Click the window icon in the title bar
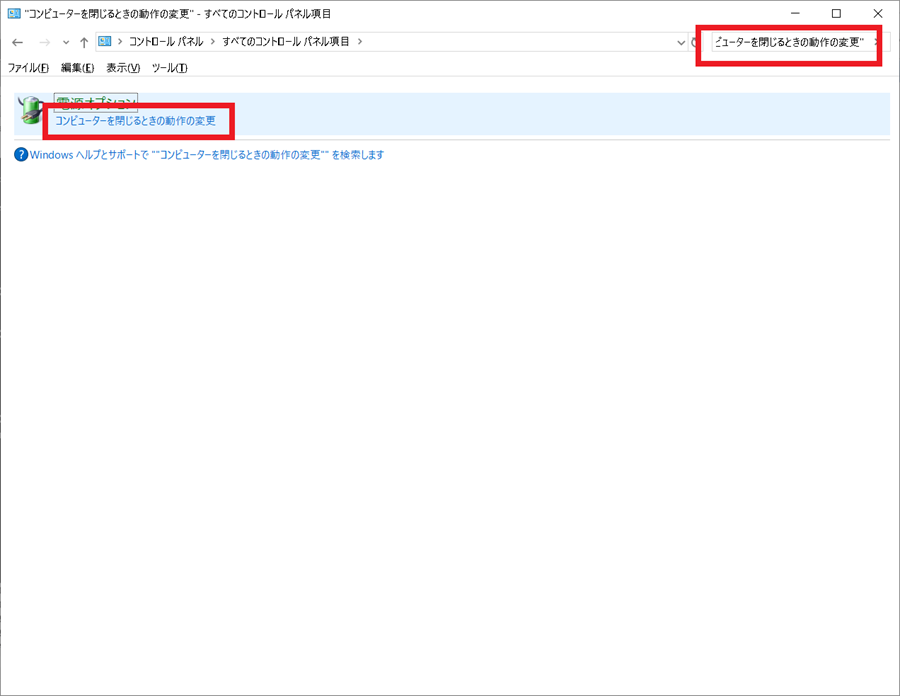Image resolution: width=900 pixels, height=696 pixels. [12, 13]
